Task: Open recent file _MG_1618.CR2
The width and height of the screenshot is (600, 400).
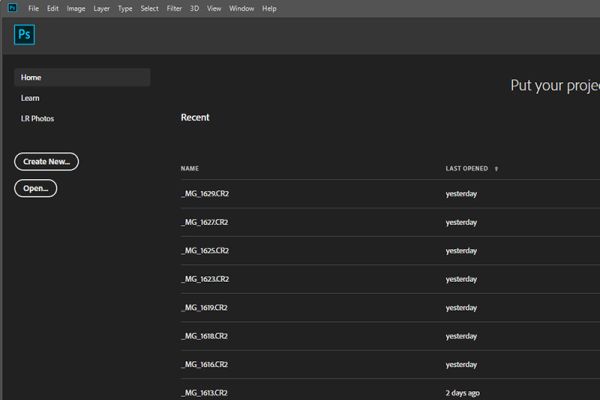Action: [204, 336]
